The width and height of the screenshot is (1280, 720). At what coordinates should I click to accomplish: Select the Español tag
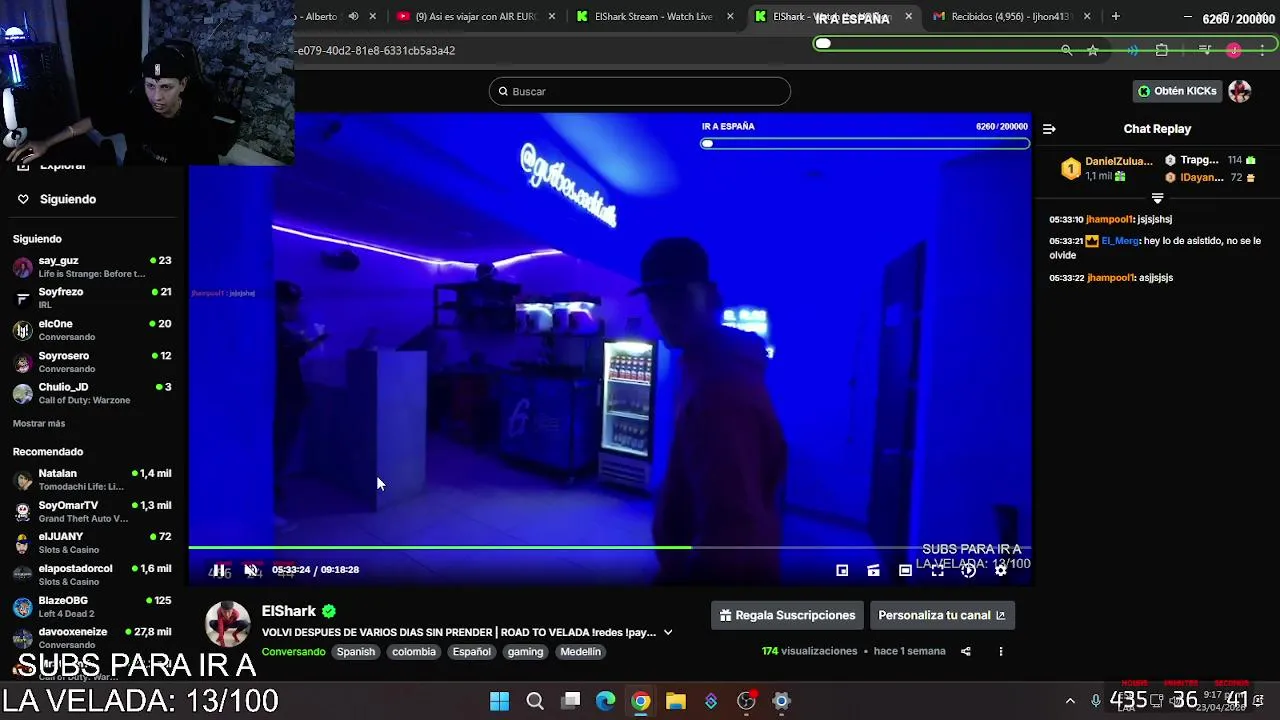click(x=472, y=651)
